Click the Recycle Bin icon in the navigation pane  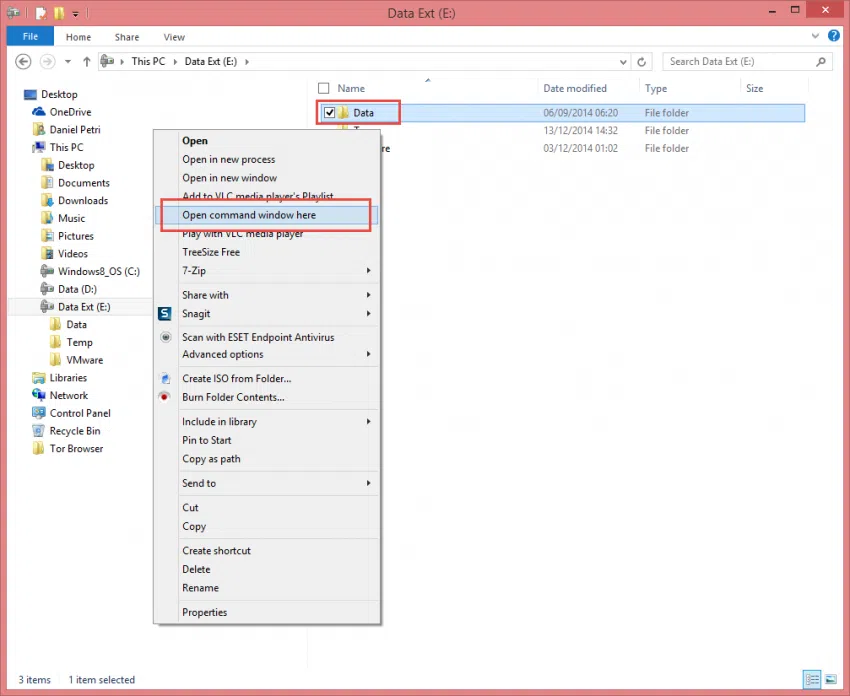(x=38, y=431)
